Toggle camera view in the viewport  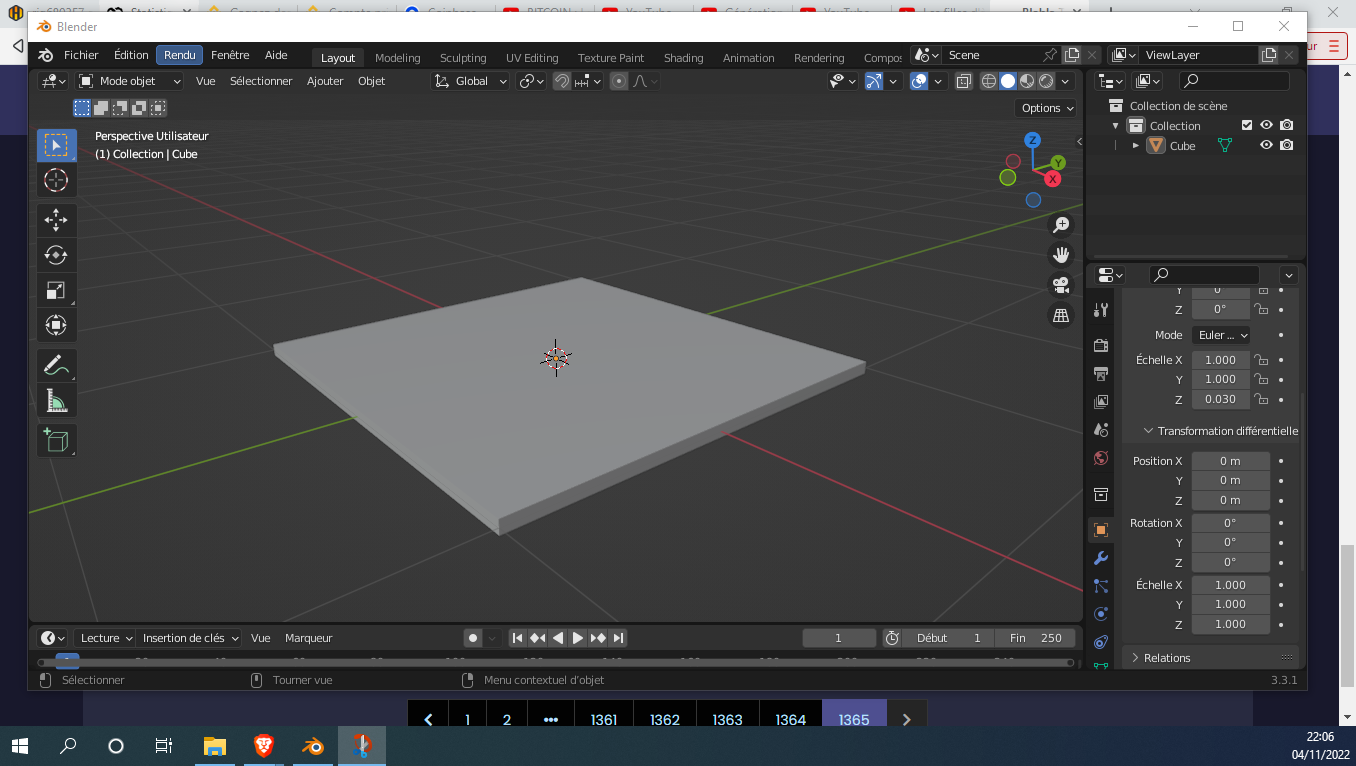[x=1061, y=285]
